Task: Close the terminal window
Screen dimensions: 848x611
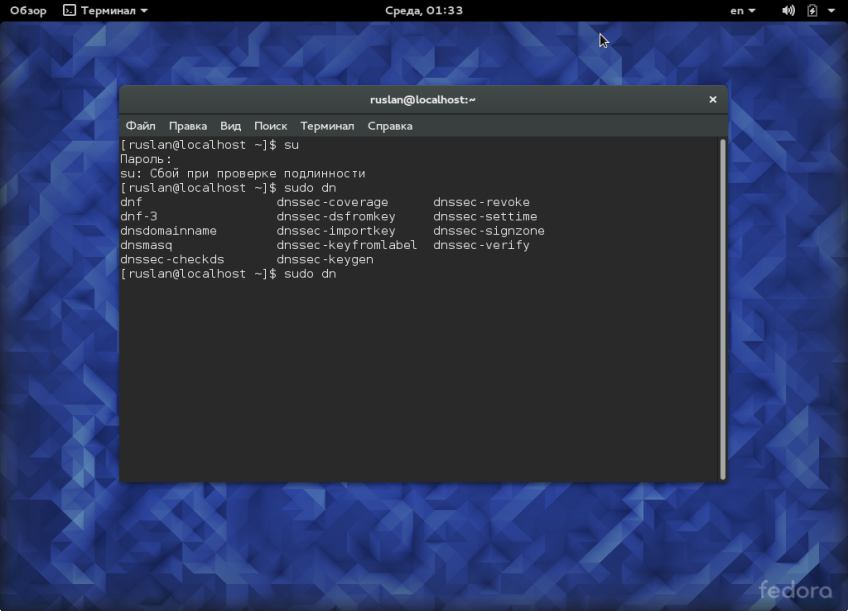Action: (713, 99)
